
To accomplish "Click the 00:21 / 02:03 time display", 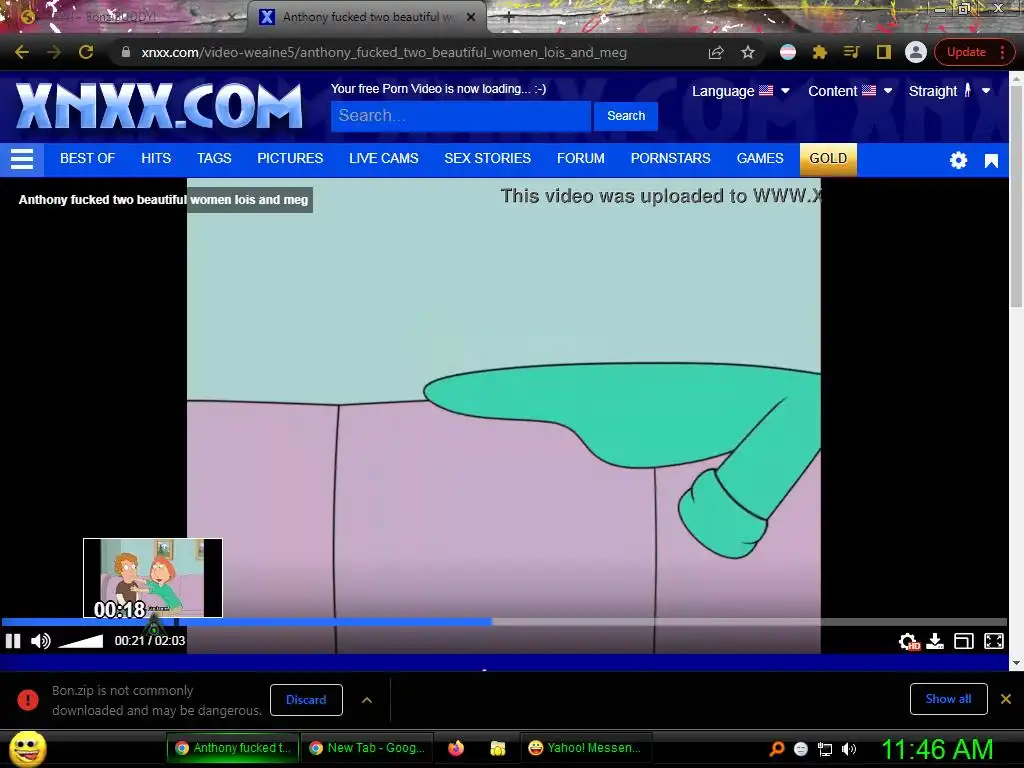I will 150,641.
